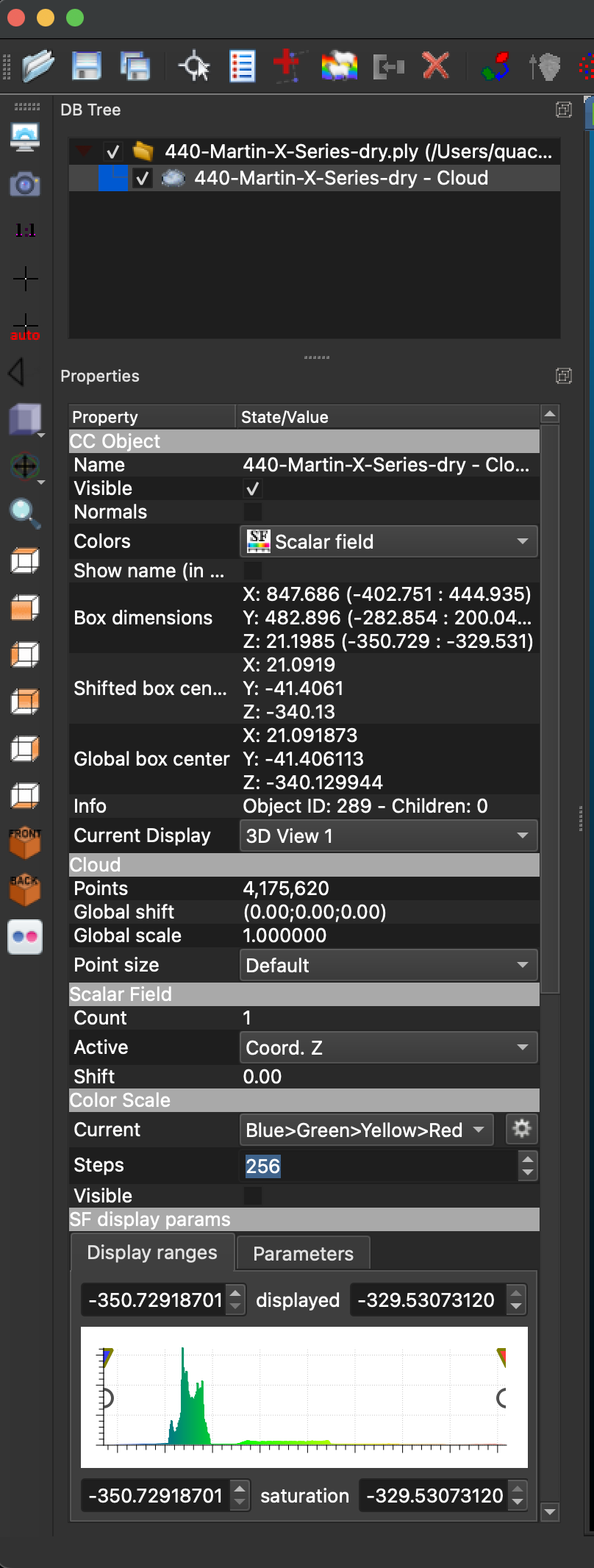Click the Steps 256 input field

pos(380,1166)
